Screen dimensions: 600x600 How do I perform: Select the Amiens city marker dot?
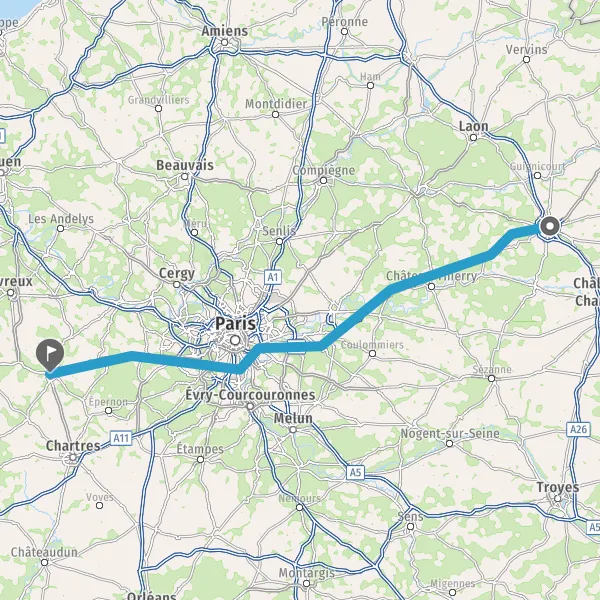[225, 42]
